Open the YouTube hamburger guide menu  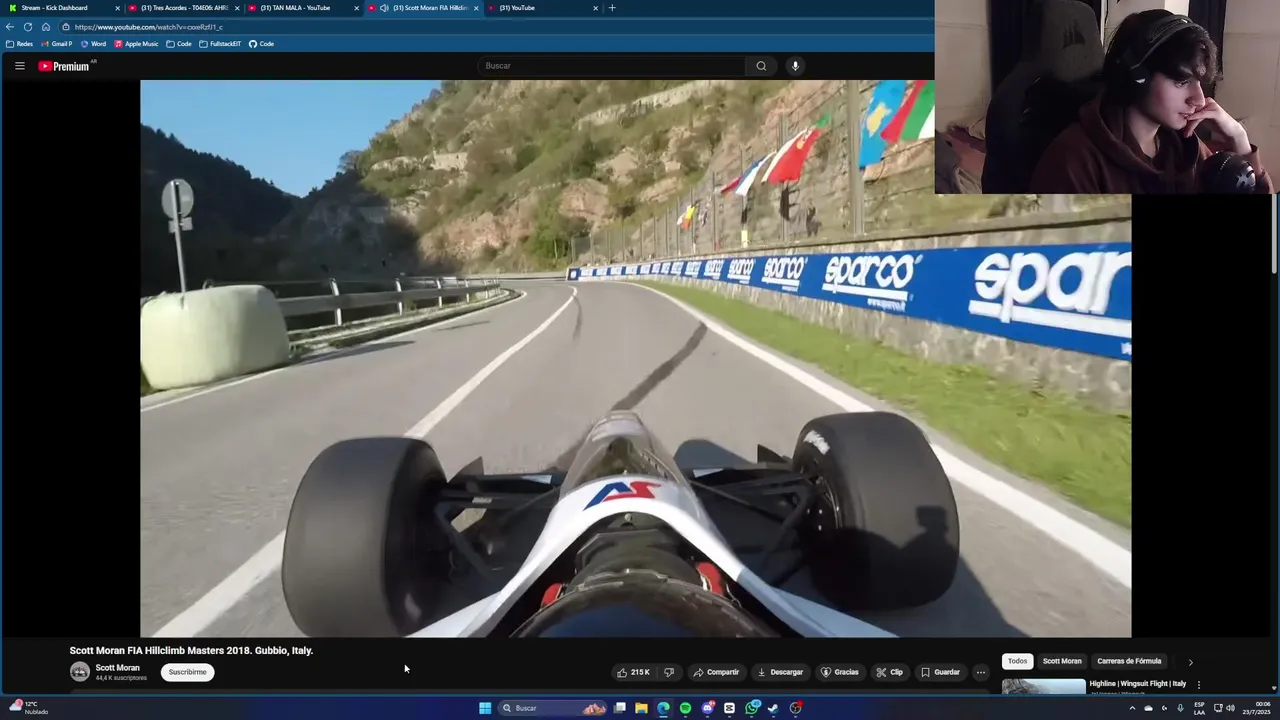click(19, 66)
